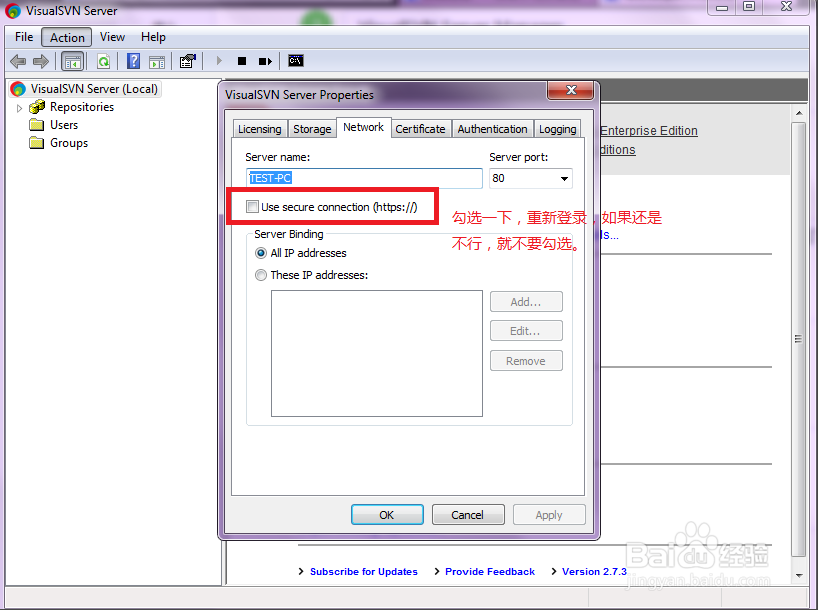Click the Users folder icon
The image size is (818, 610).
click(37, 125)
